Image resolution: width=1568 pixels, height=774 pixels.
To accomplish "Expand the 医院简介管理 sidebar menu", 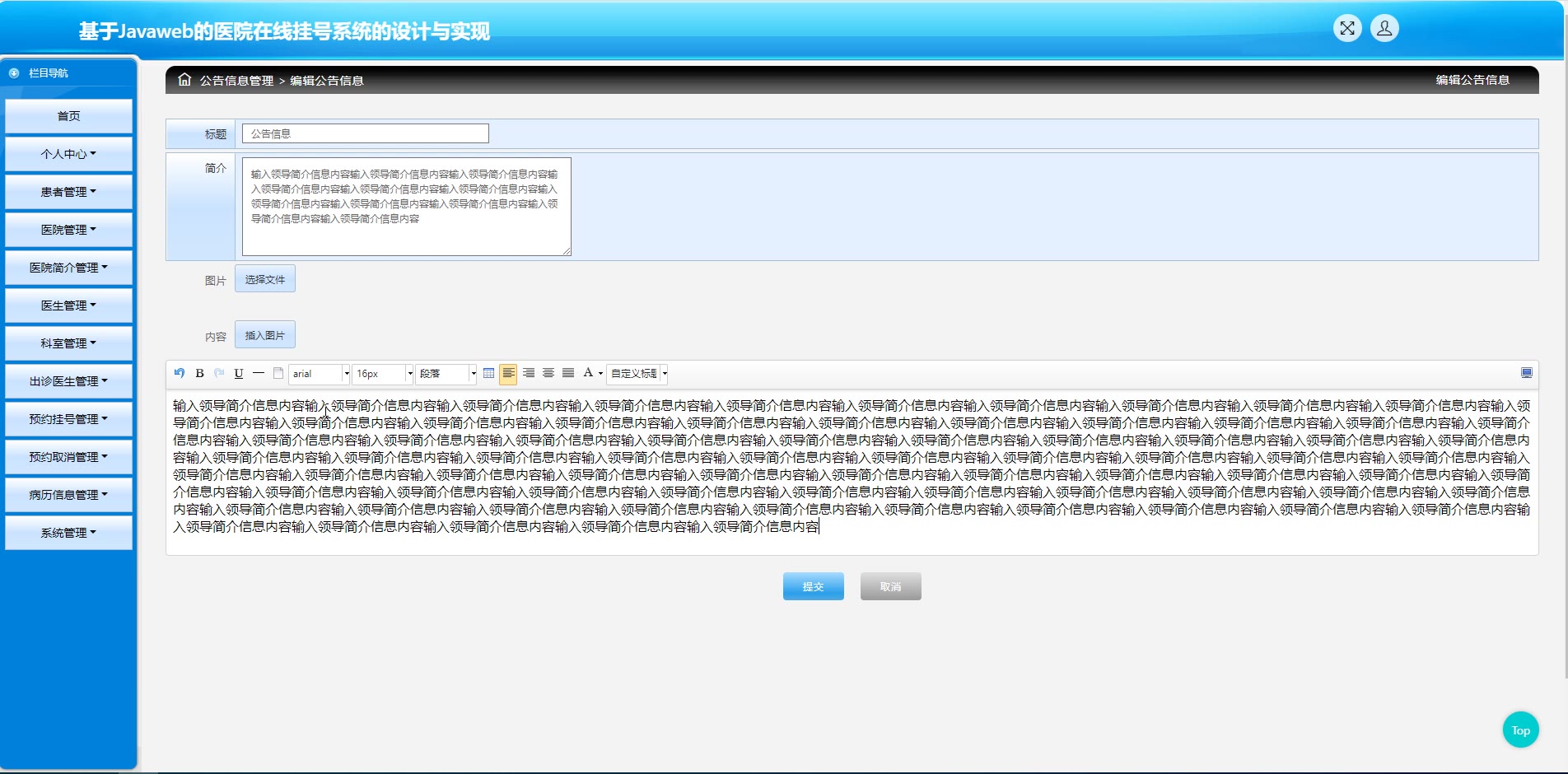I will [68, 268].
